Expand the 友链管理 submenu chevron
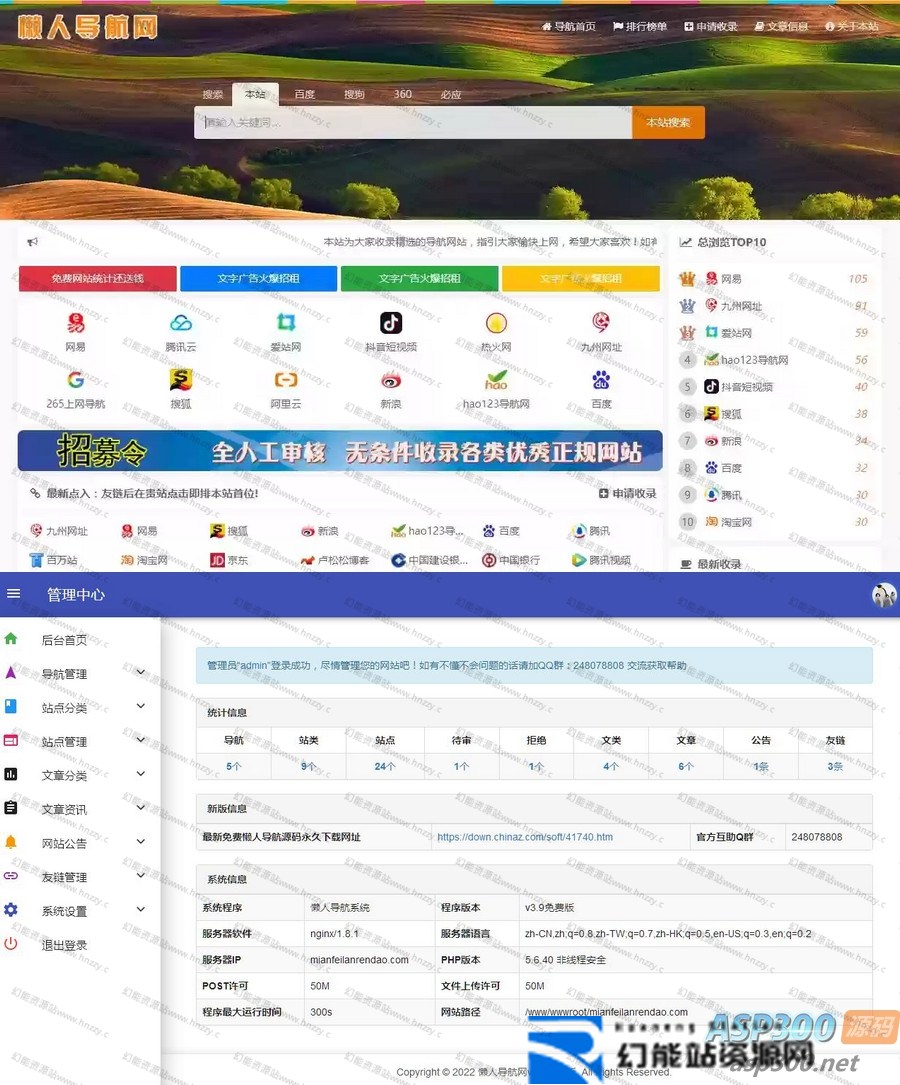Viewport: 900px width, 1085px height. pos(140,875)
